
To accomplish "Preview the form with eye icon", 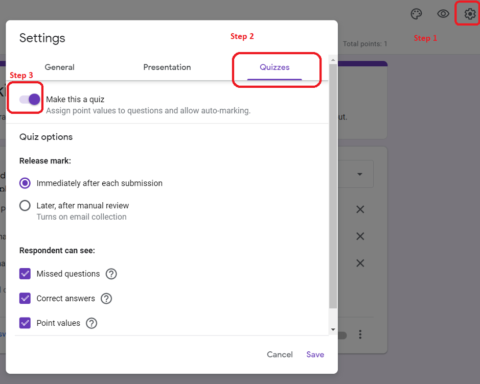I will tap(443, 14).
